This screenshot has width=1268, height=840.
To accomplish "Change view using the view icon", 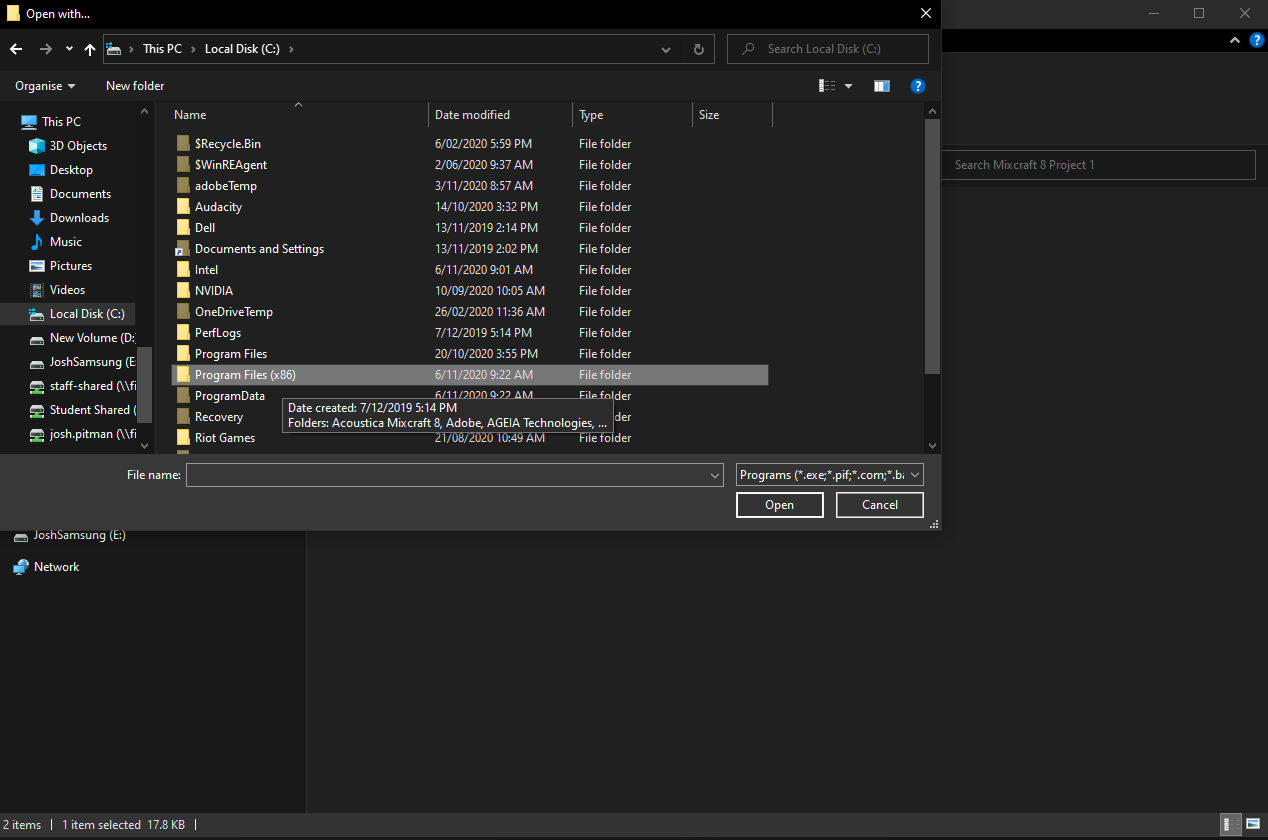I will click(827, 86).
